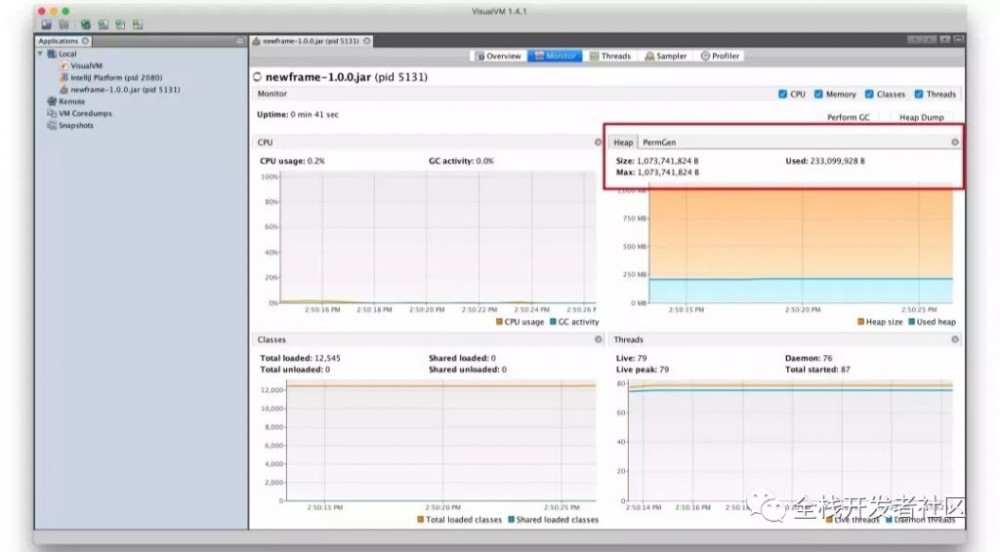The width and height of the screenshot is (1000, 552).
Task: Click the CPU usage chart area
Action: [x=438, y=238]
